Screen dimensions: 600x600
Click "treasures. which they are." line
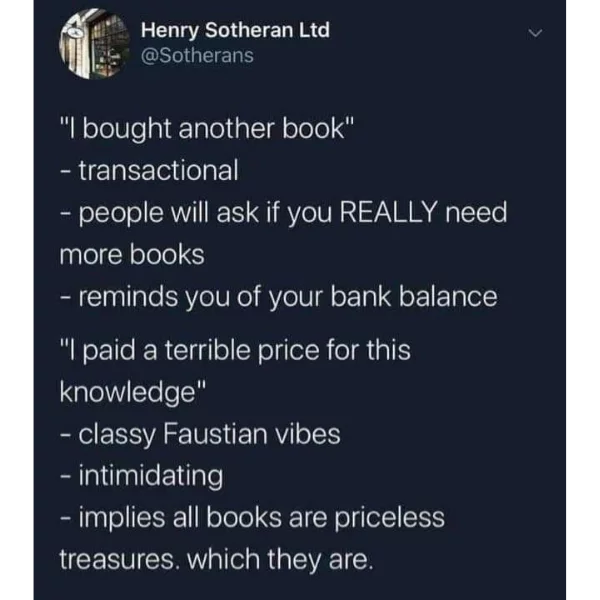point(216,560)
